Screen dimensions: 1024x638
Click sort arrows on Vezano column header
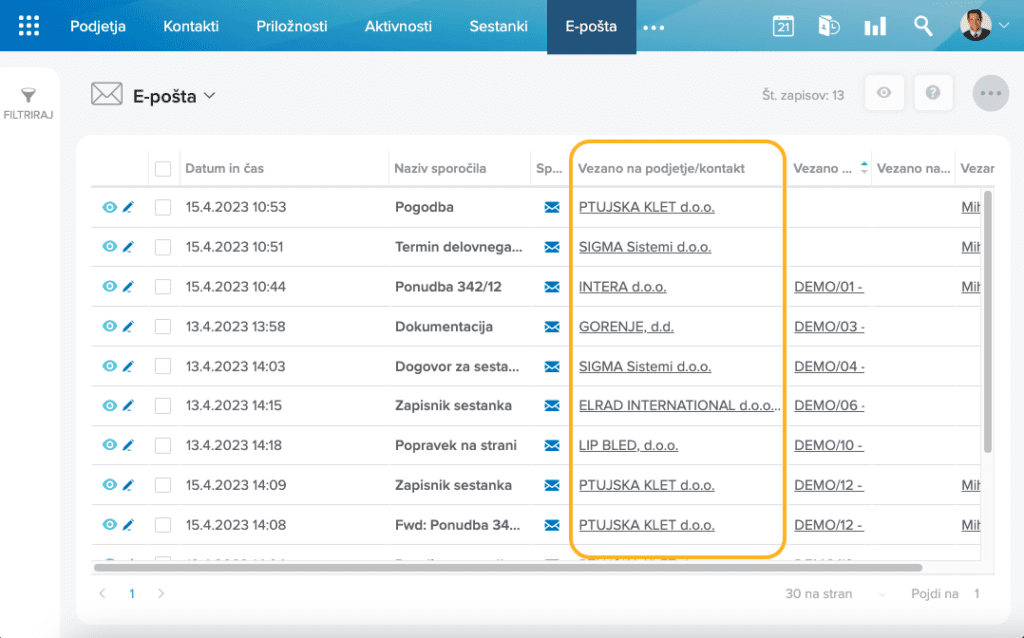coord(864,167)
